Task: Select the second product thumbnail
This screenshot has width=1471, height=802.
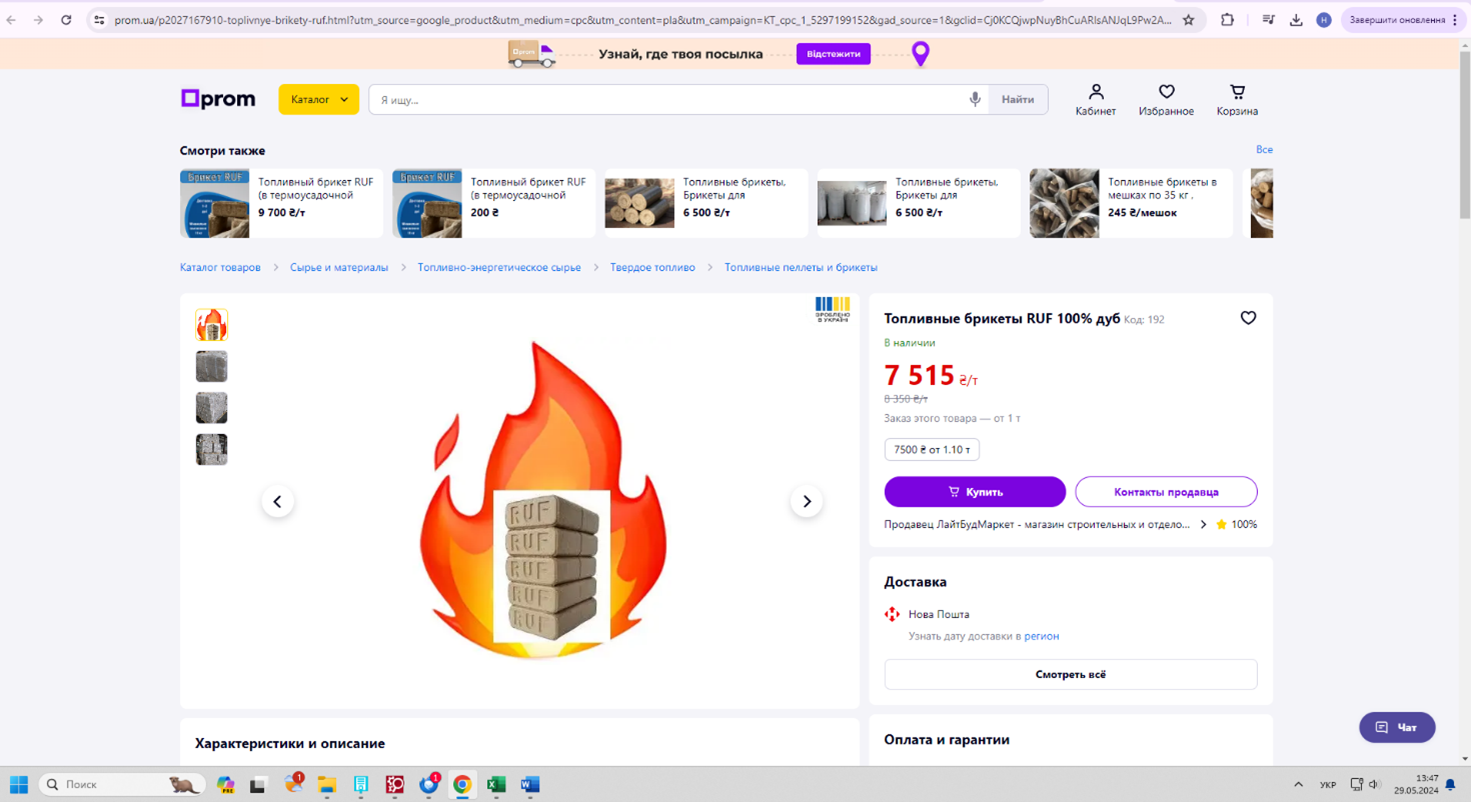Action: click(211, 366)
